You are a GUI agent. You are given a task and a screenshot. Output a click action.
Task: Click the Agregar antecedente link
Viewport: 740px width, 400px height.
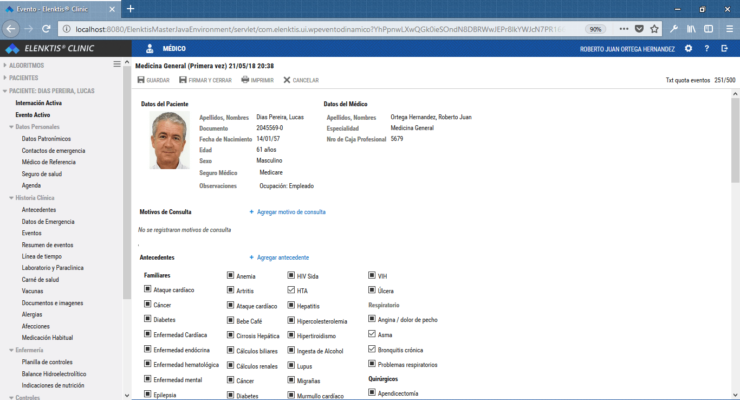coord(279,258)
